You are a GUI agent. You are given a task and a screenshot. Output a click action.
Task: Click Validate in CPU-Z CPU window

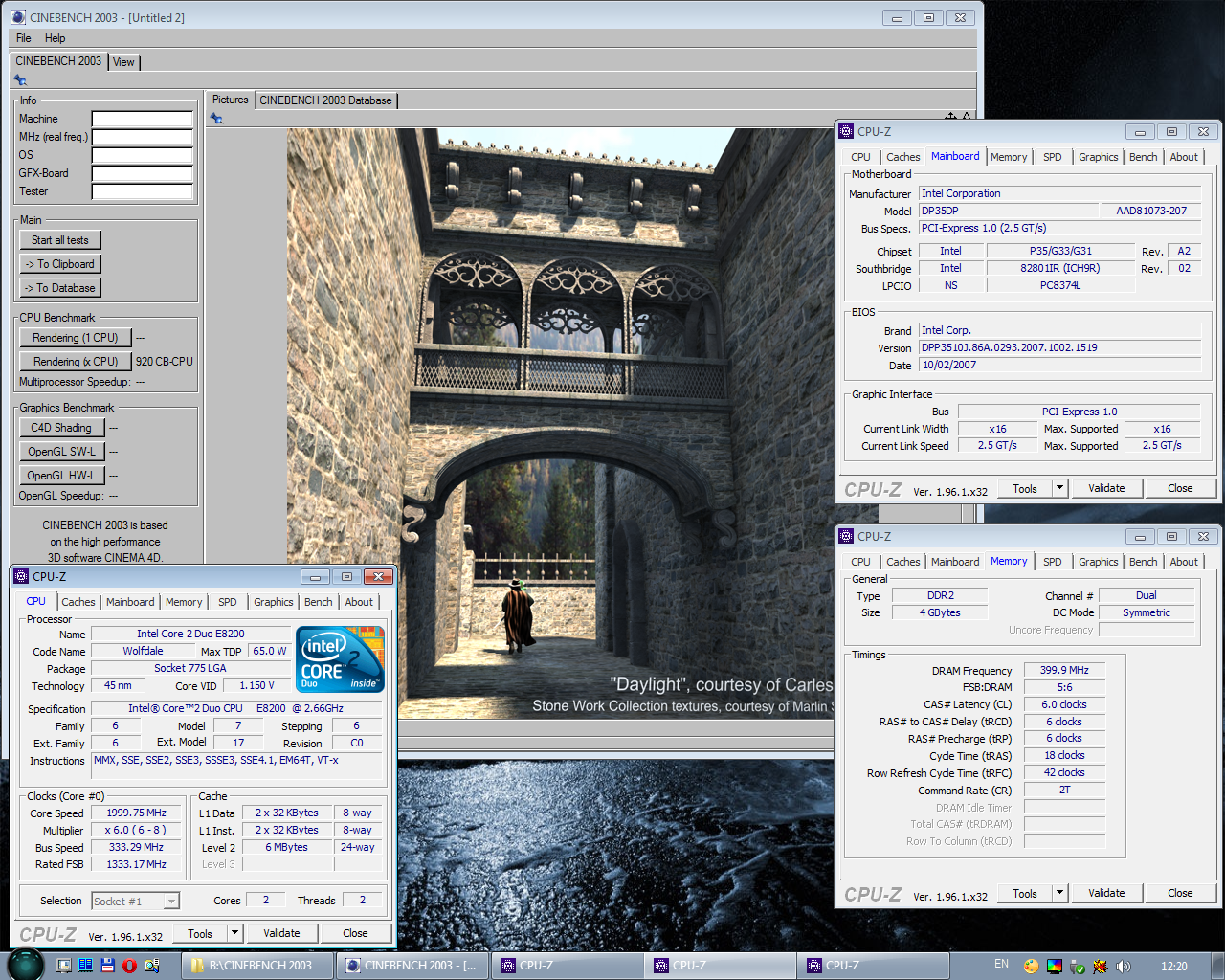(x=281, y=933)
